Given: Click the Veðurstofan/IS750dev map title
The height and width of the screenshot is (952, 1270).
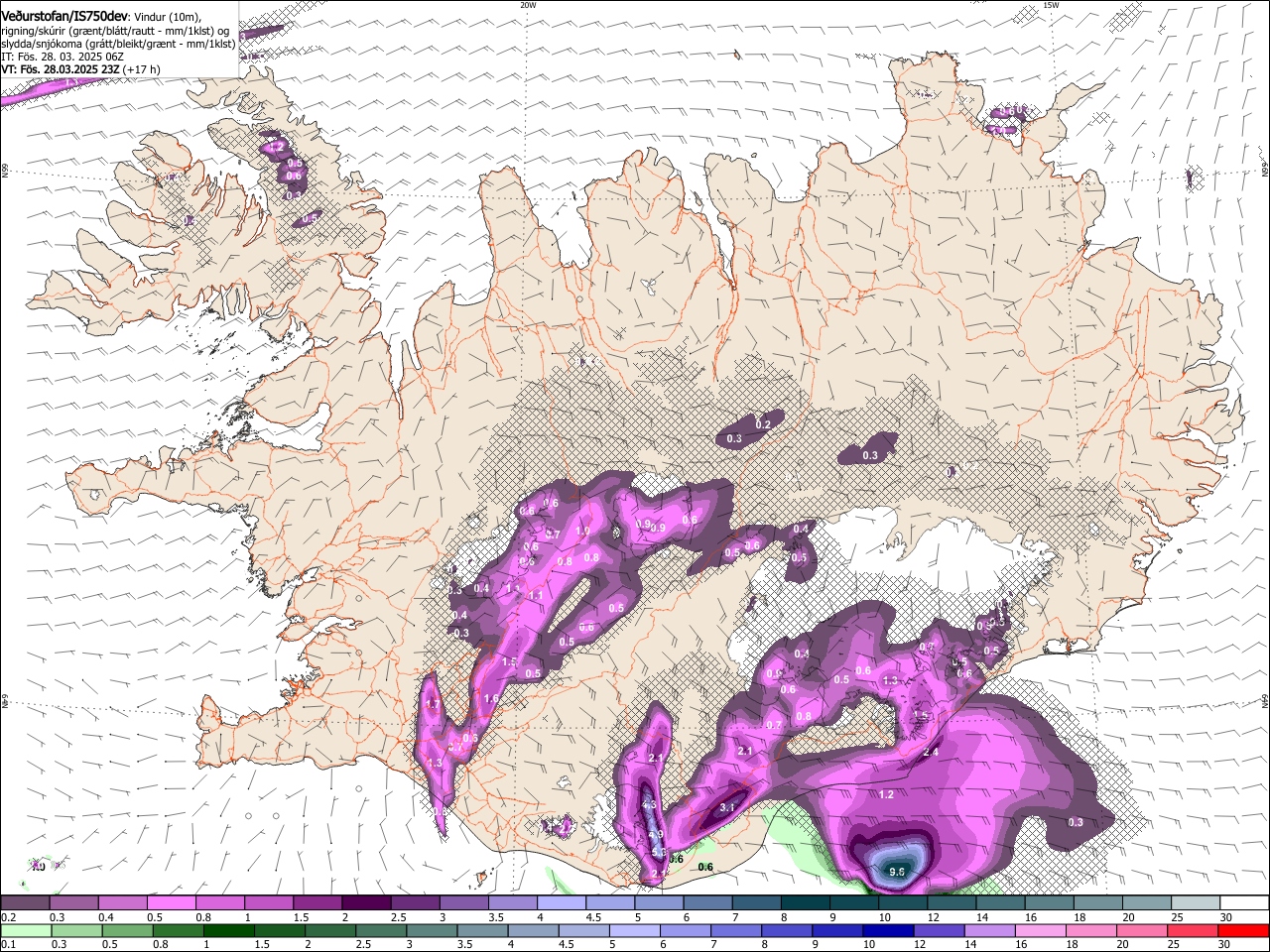Looking at the screenshot, I should [x=64, y=16].
